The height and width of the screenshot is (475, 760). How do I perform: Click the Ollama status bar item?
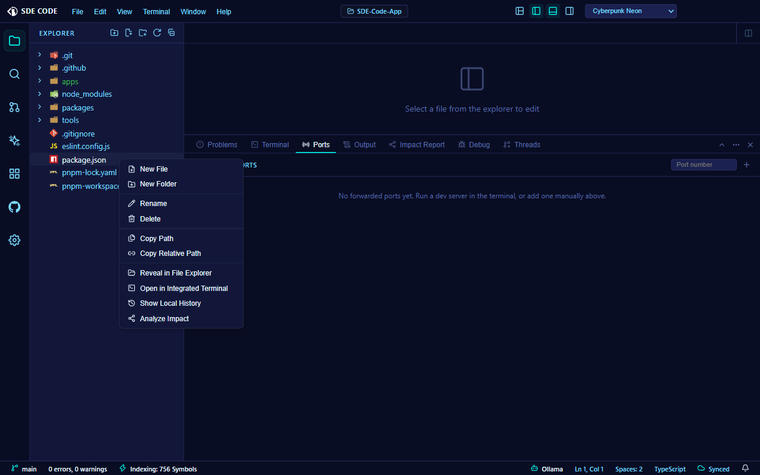pos(547,469)
